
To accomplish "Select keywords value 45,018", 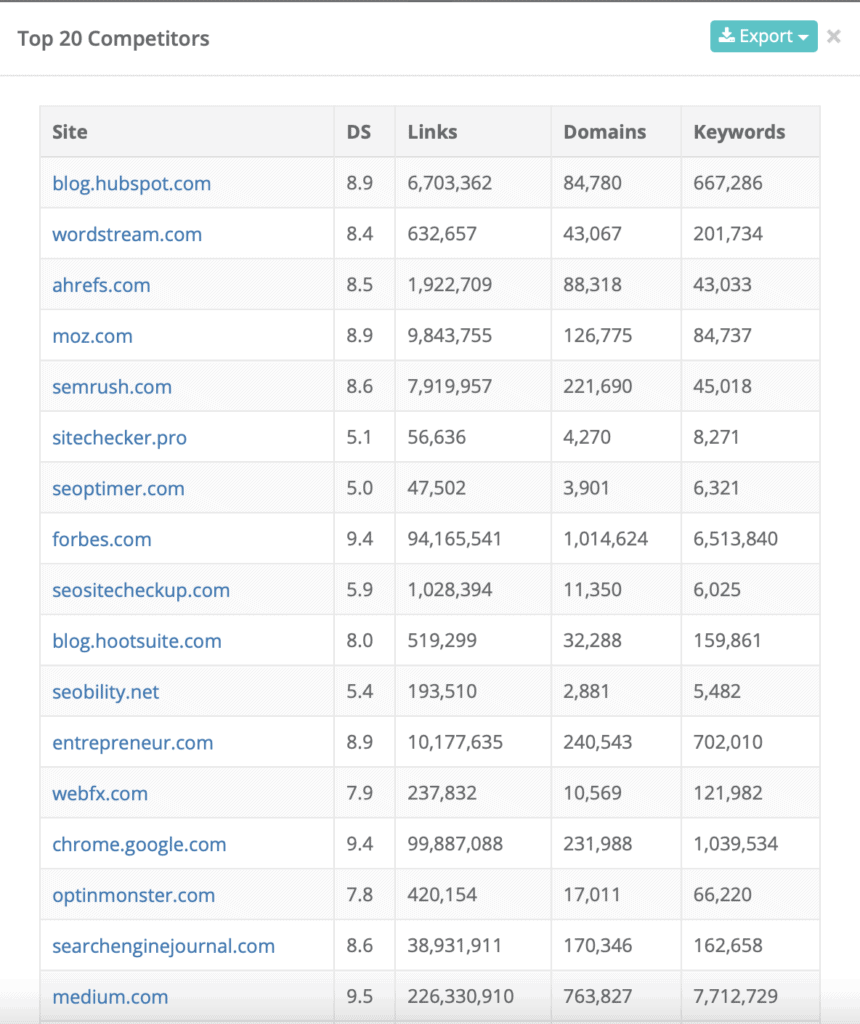I will point(722,387).
